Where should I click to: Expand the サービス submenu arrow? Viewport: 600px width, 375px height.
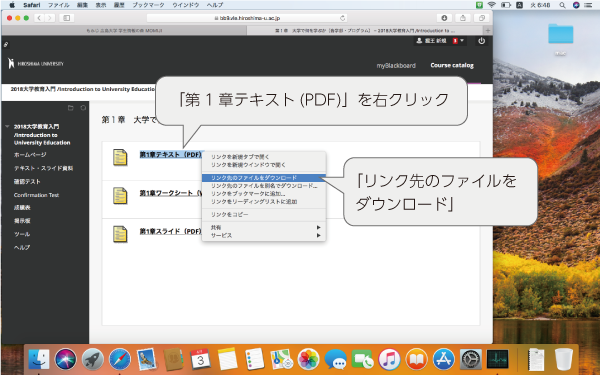click(318, 235)
